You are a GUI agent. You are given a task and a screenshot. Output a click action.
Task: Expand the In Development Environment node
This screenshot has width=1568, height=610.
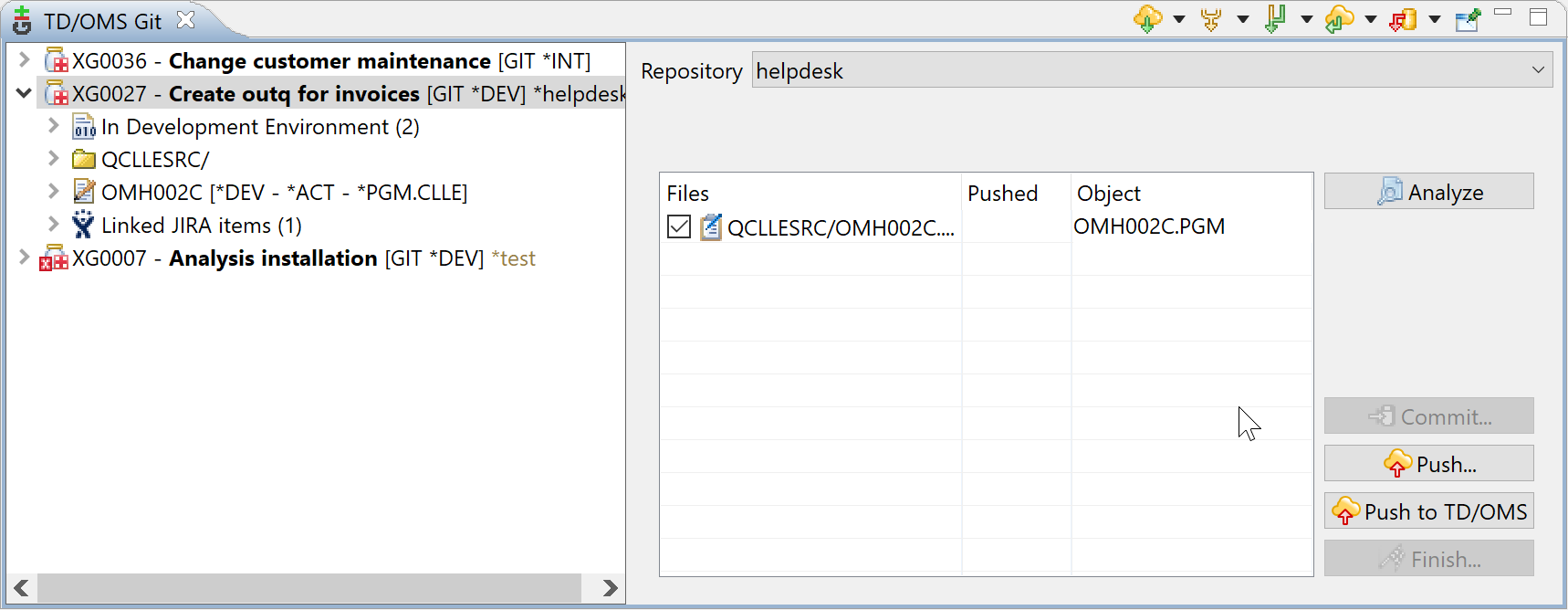point(53,127)
